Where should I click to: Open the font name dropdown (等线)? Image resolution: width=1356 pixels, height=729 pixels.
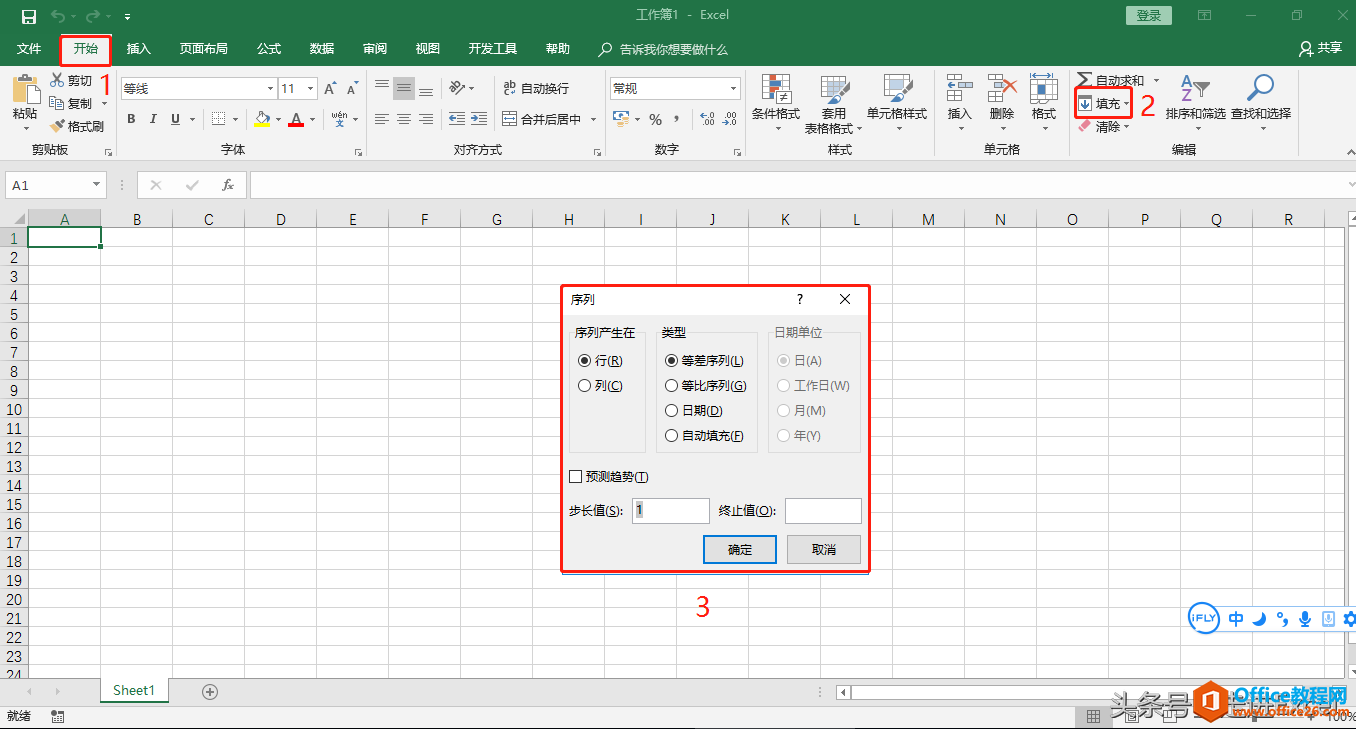pos(268,89)
